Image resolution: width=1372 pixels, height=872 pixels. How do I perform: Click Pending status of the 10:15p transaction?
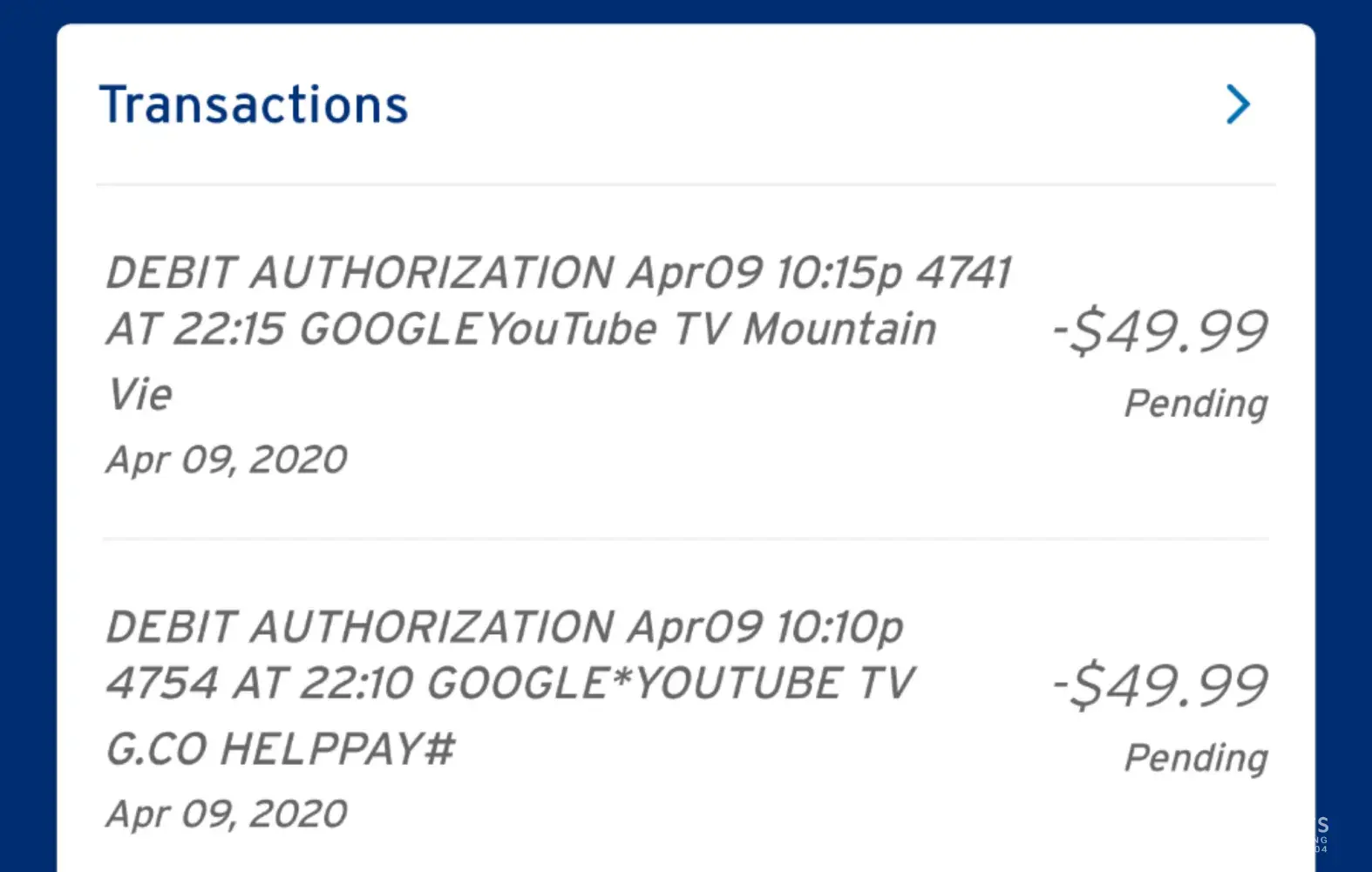click(x=1195, y=404)
